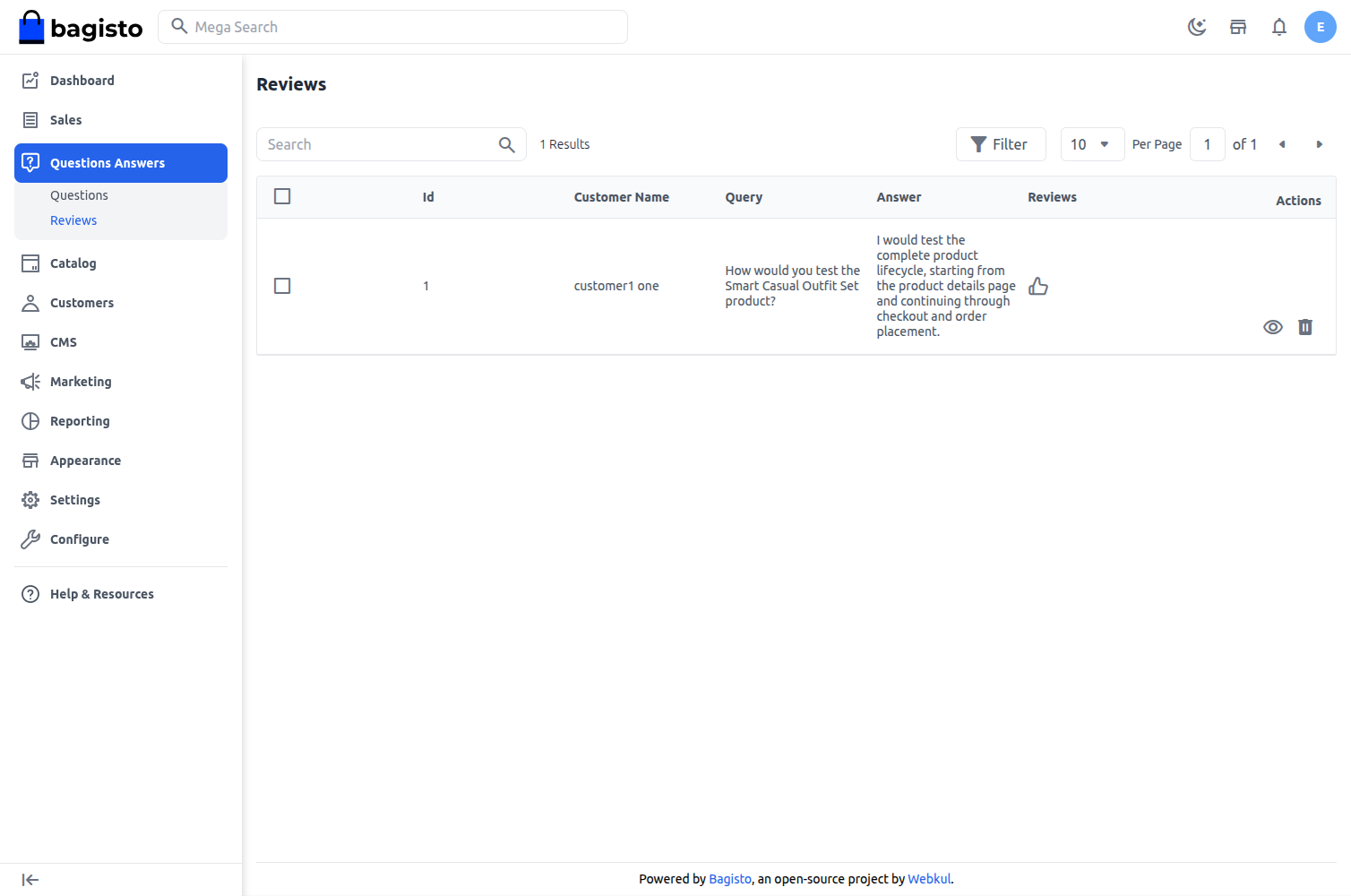Delete review via trash icon

[1305, 327]
